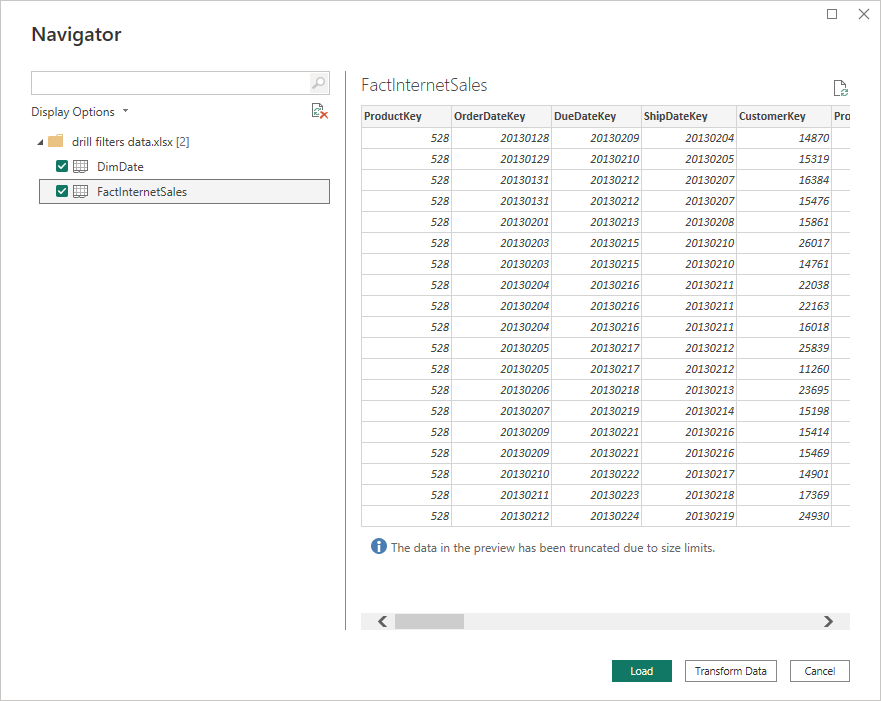Click the refresh preview icon

click(x=841, y=88)
